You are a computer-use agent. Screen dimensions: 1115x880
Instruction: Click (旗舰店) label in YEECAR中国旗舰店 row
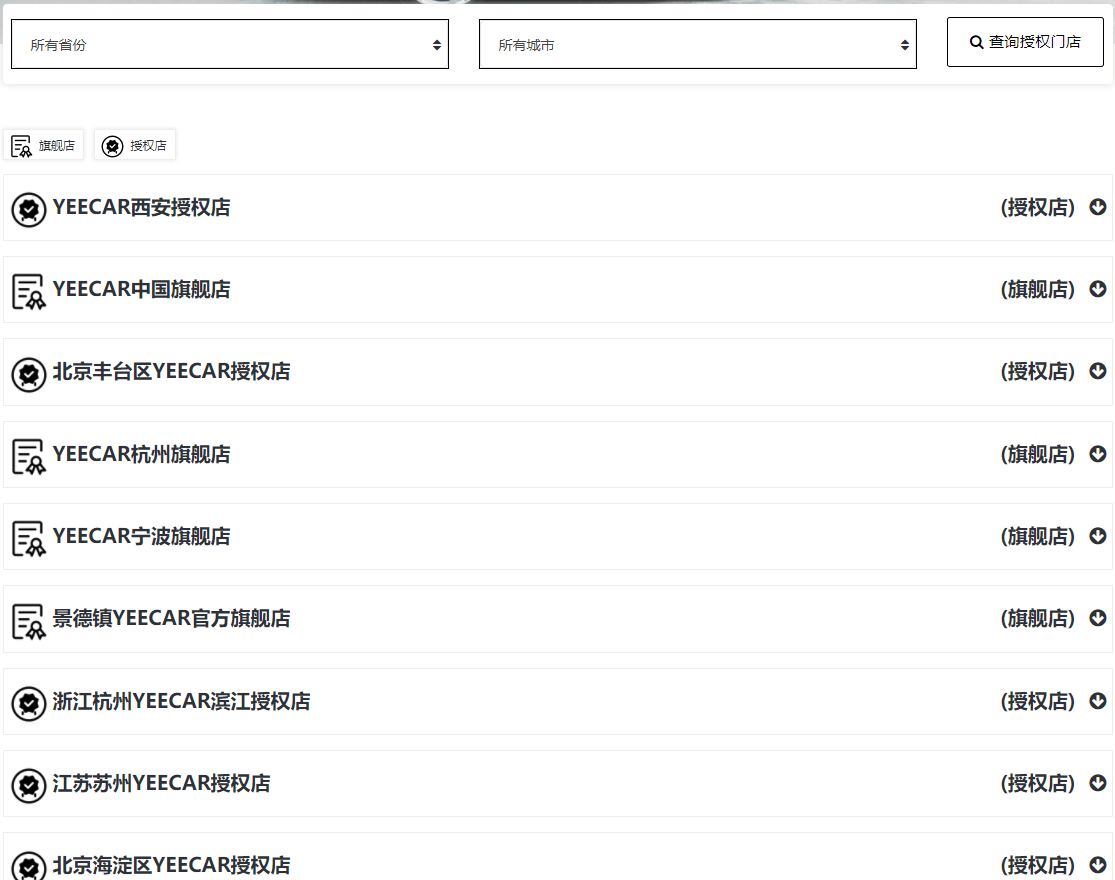1037,289
